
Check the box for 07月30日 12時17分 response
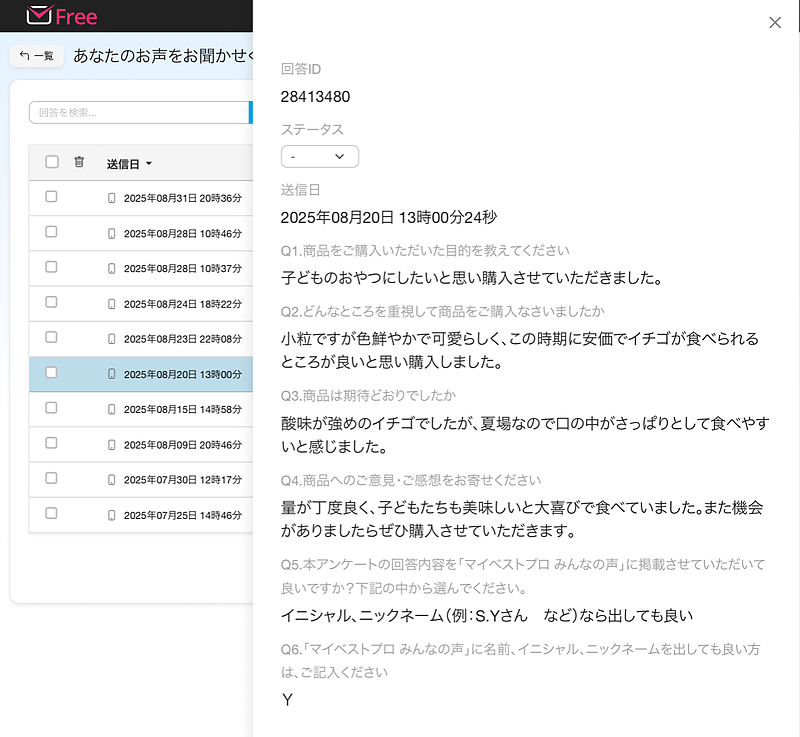(51, 479)
